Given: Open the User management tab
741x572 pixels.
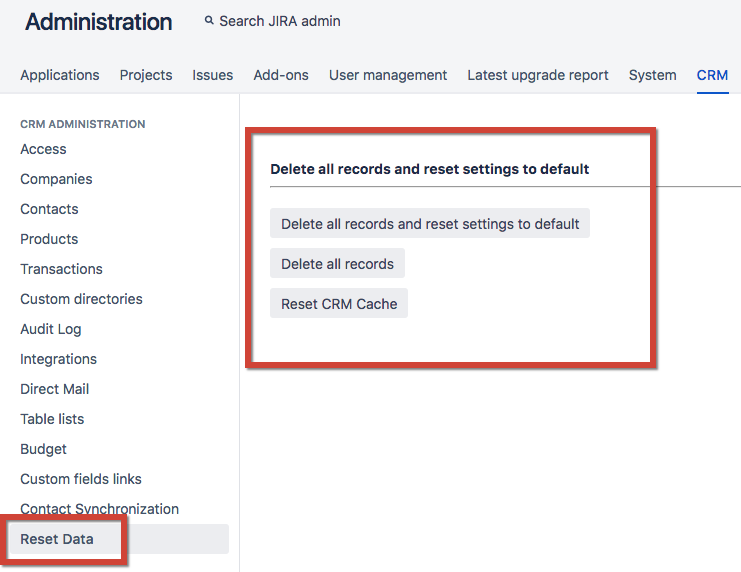Looking at the screenshot, I should tap(388, 75).
